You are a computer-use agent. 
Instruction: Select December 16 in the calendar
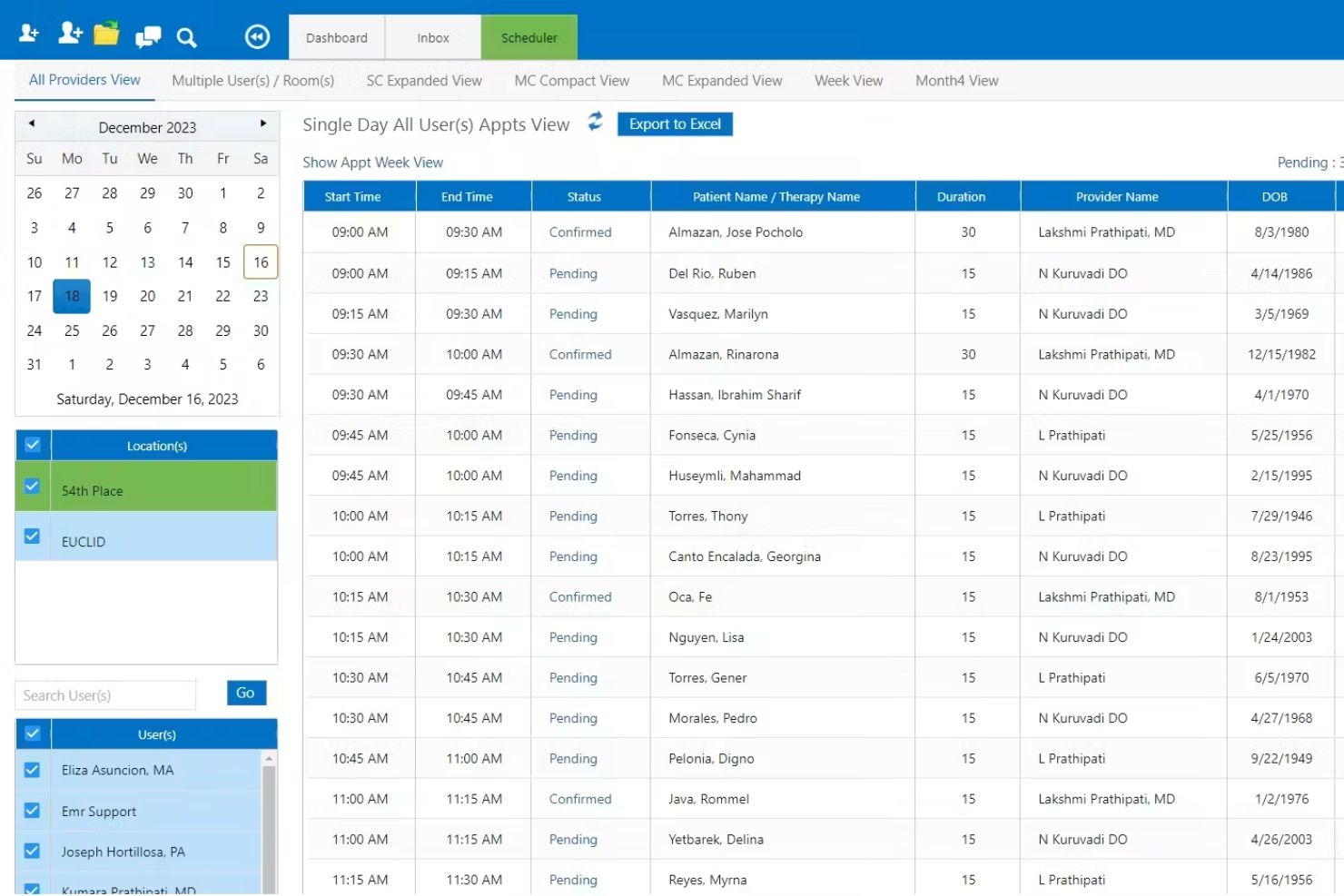pos(261,262)
